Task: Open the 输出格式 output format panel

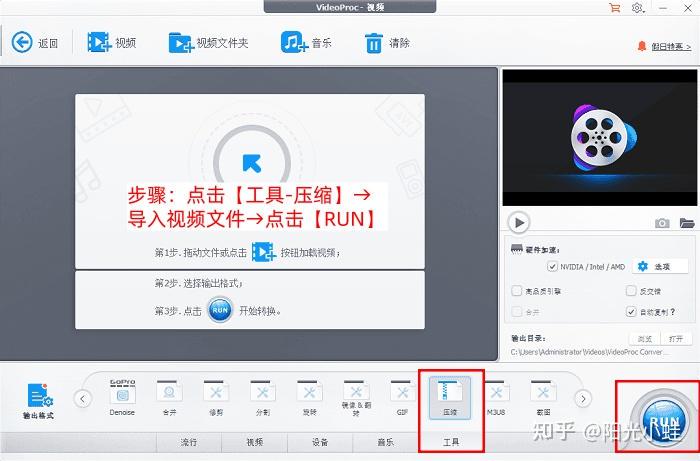Action: [40, 400]
